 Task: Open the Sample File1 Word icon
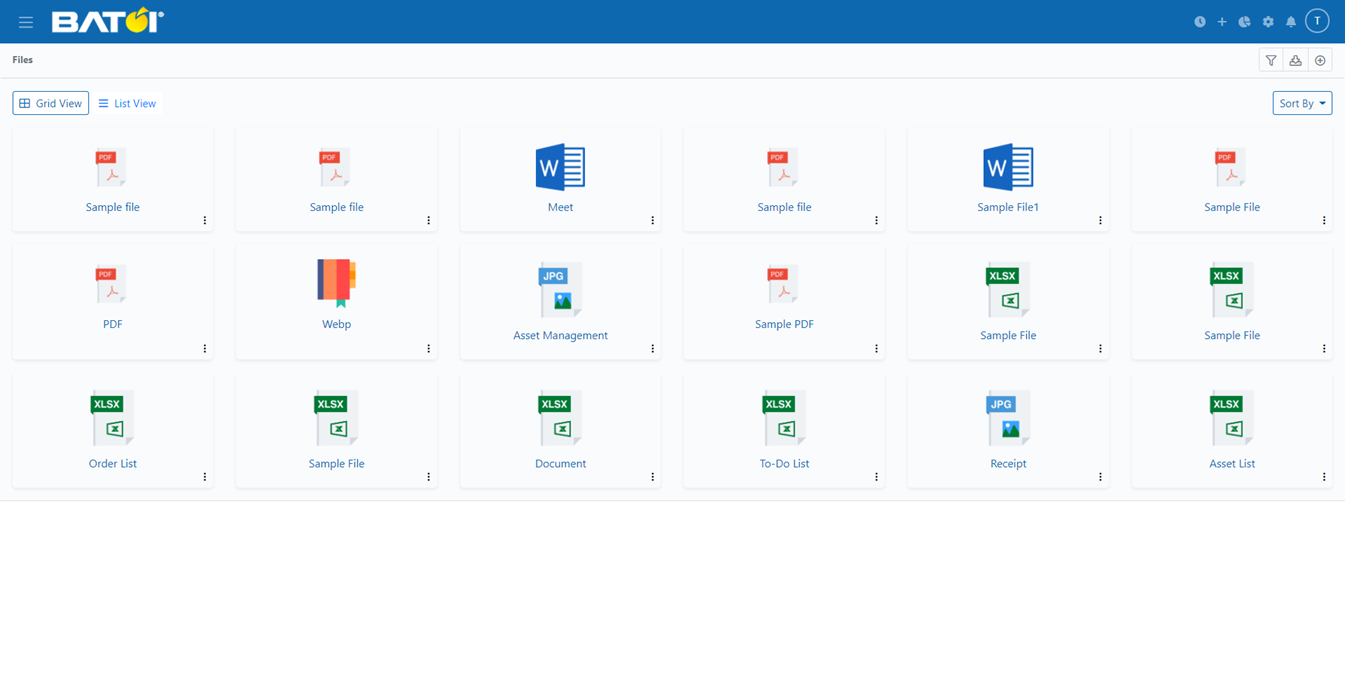point(1008,167)
